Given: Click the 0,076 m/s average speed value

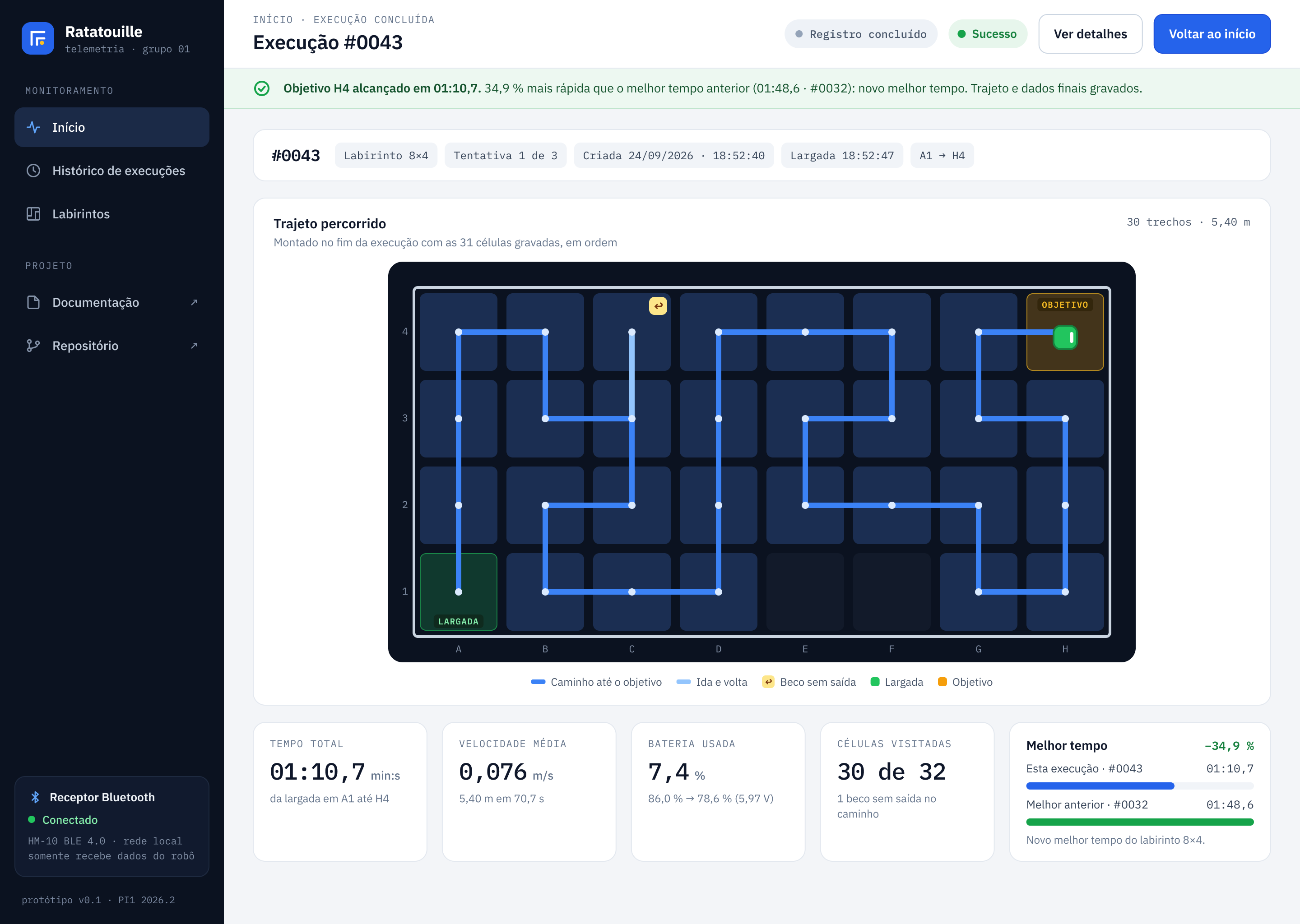Looking at the screenshot, I should [x=493, y=772].
